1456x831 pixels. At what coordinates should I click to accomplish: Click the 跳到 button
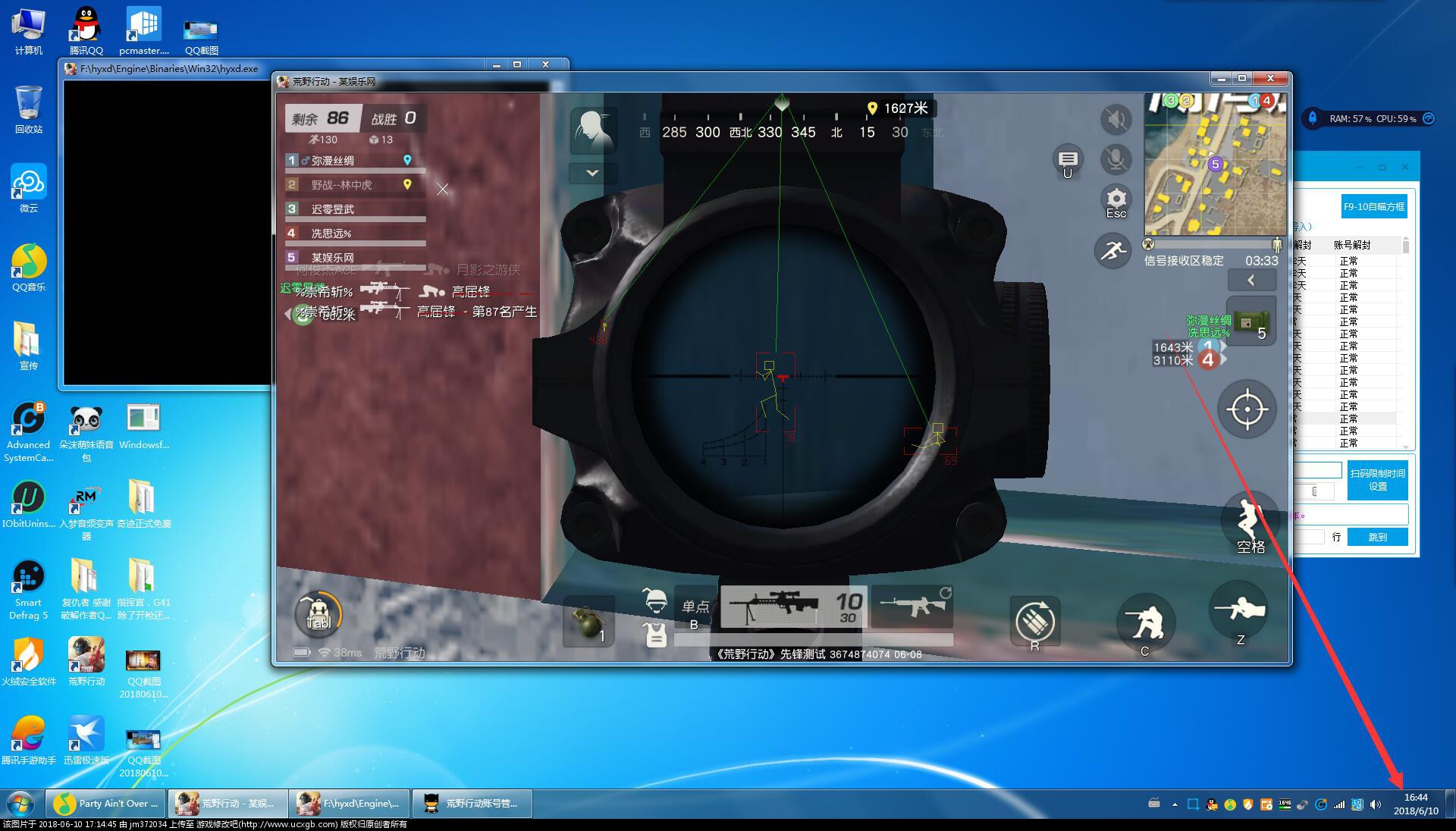click(1378, 537)
